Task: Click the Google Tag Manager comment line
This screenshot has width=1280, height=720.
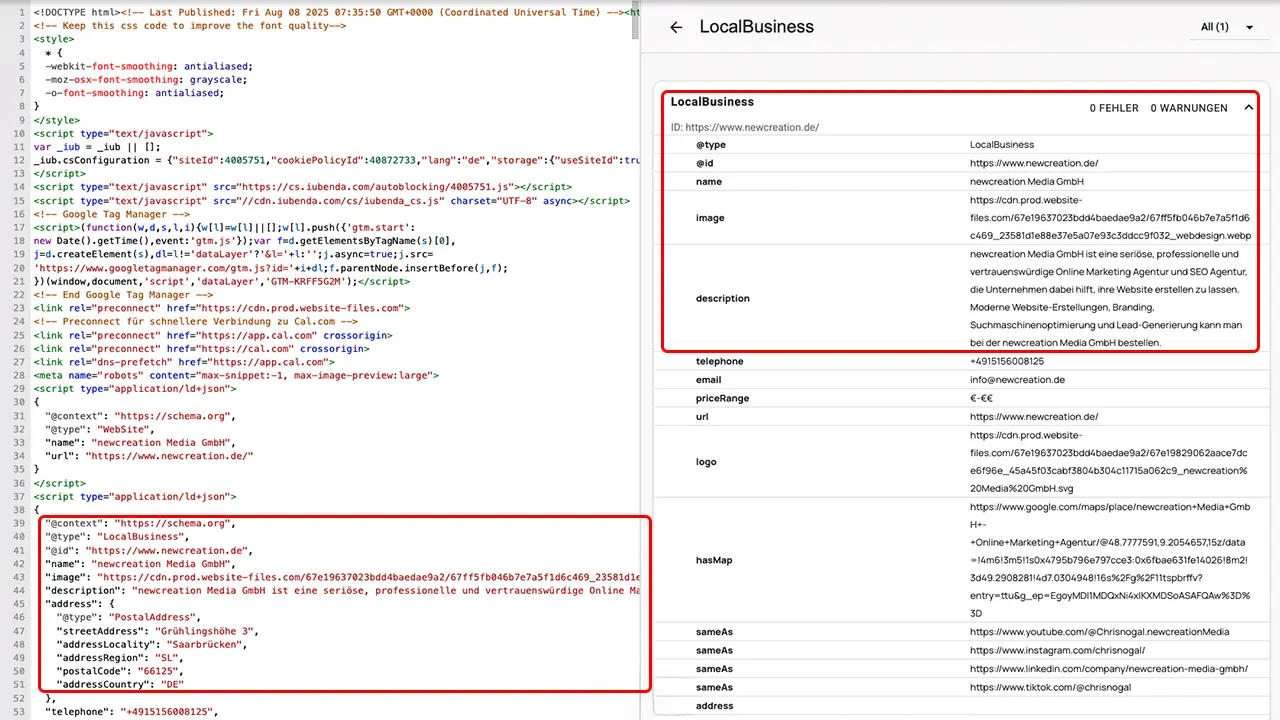Action: coord(112,214)
